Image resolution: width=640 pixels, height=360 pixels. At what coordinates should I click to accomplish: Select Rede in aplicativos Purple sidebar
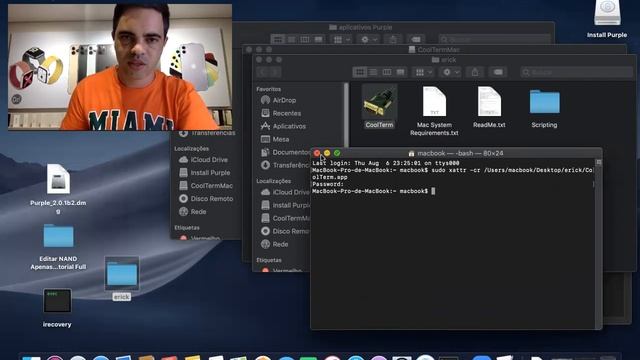point(193,212)
